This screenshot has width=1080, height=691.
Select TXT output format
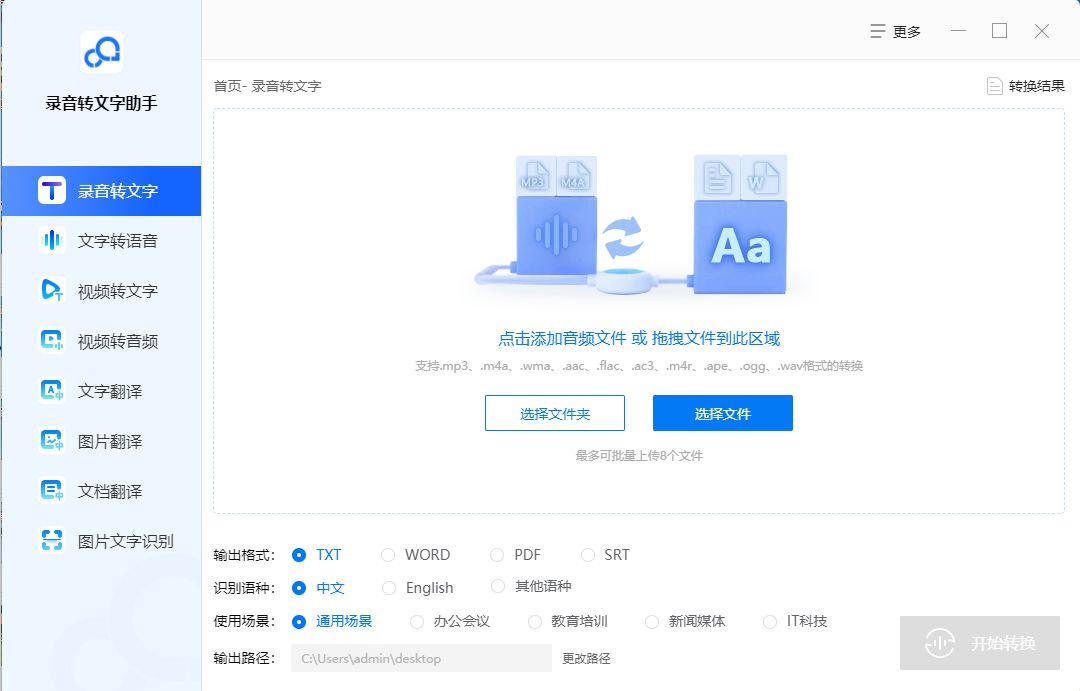pyautogui.click(x=316, y=555)
